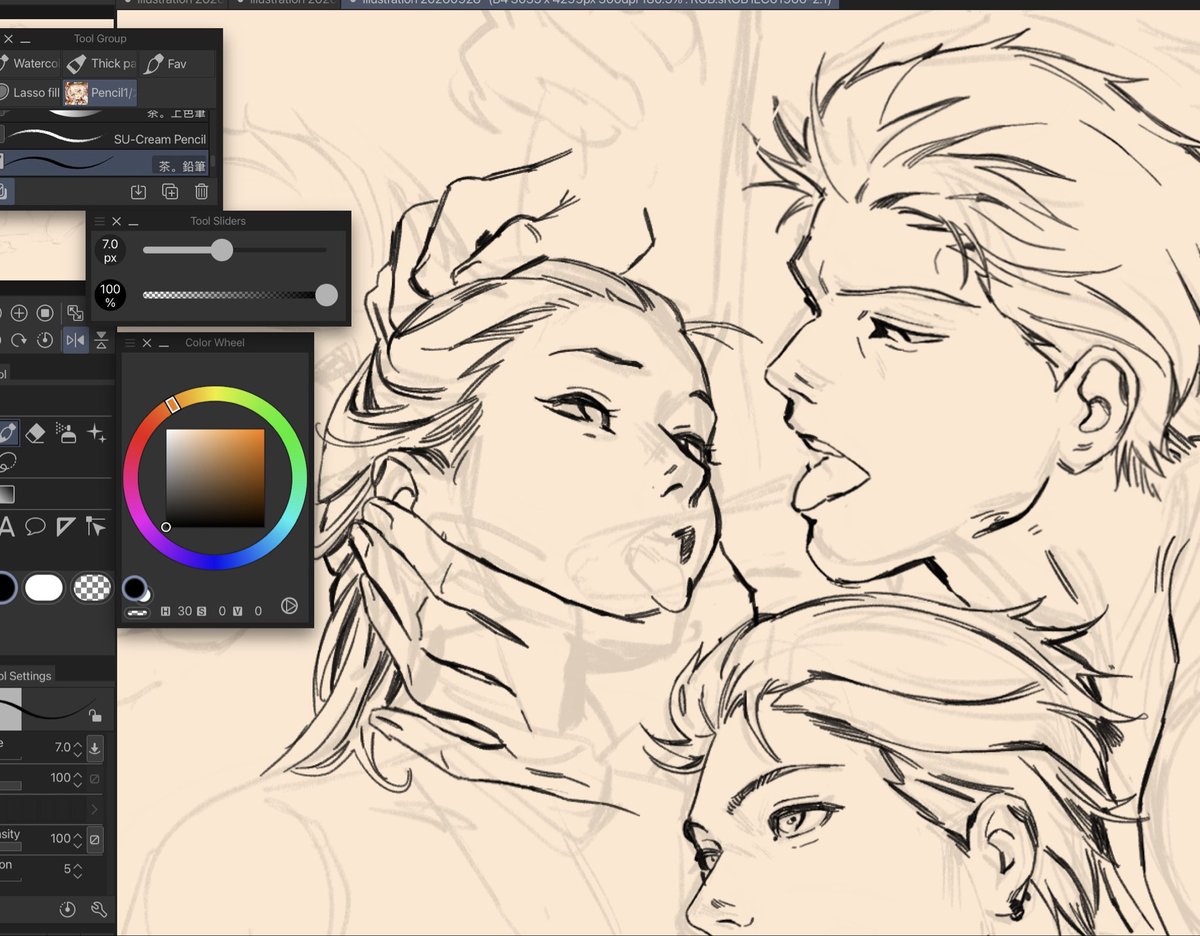Click the white sub color swatch
This screenshot has width=1200, height=936.
click(43, 588)
